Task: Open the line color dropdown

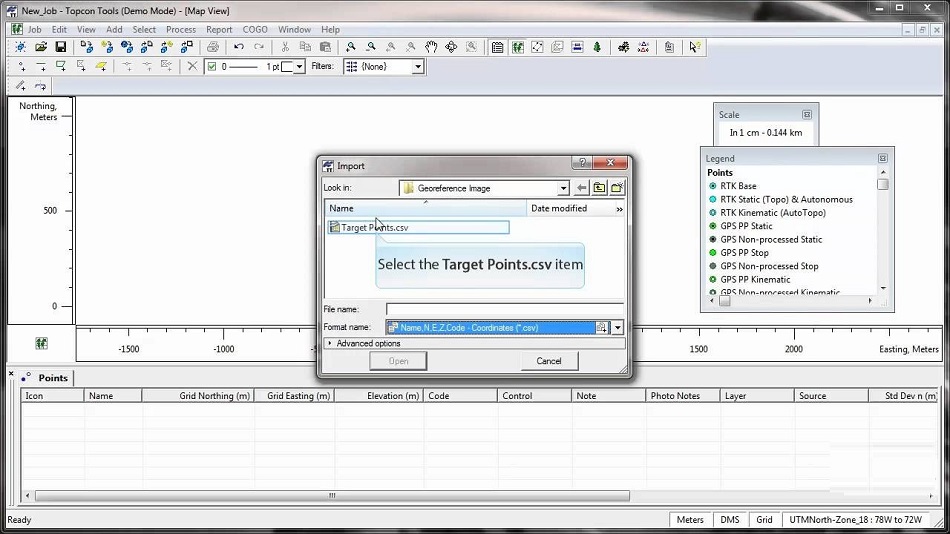Action: point(299,67)
